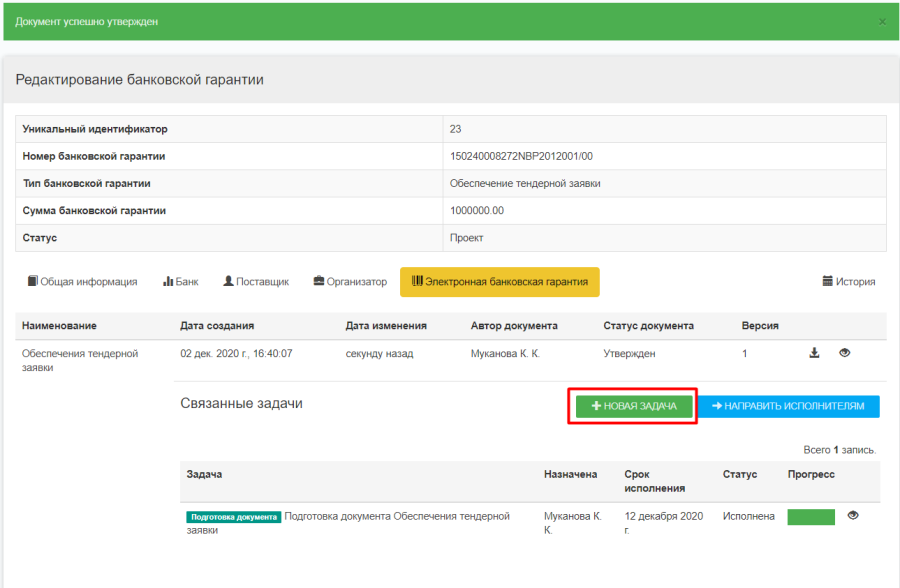900x588 pixels.
Task: Click the Подготовка документа task label
Action: coord(233,517)
